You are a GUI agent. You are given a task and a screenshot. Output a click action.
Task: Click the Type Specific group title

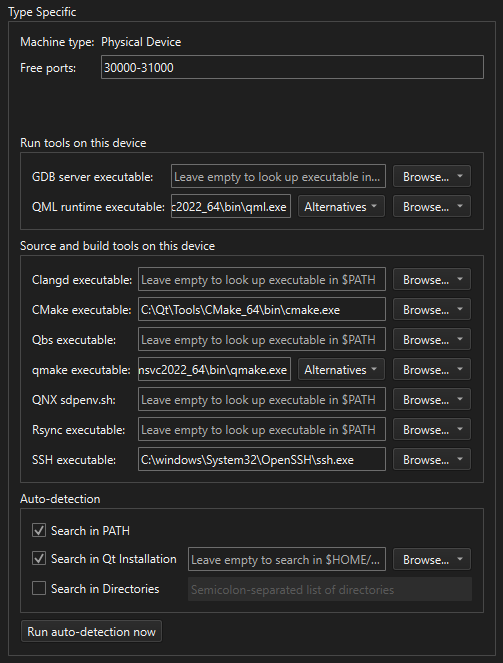(x=42, y=12)
